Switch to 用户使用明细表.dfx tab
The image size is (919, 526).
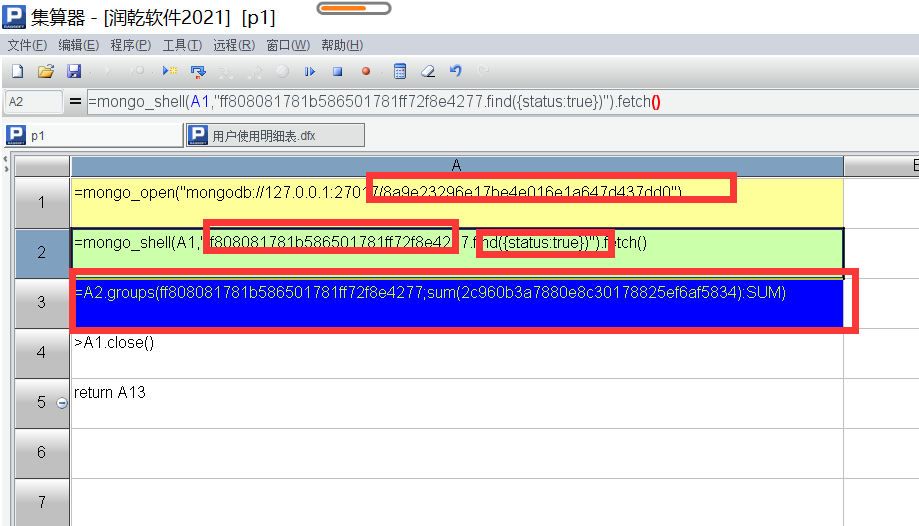(275, 135)
